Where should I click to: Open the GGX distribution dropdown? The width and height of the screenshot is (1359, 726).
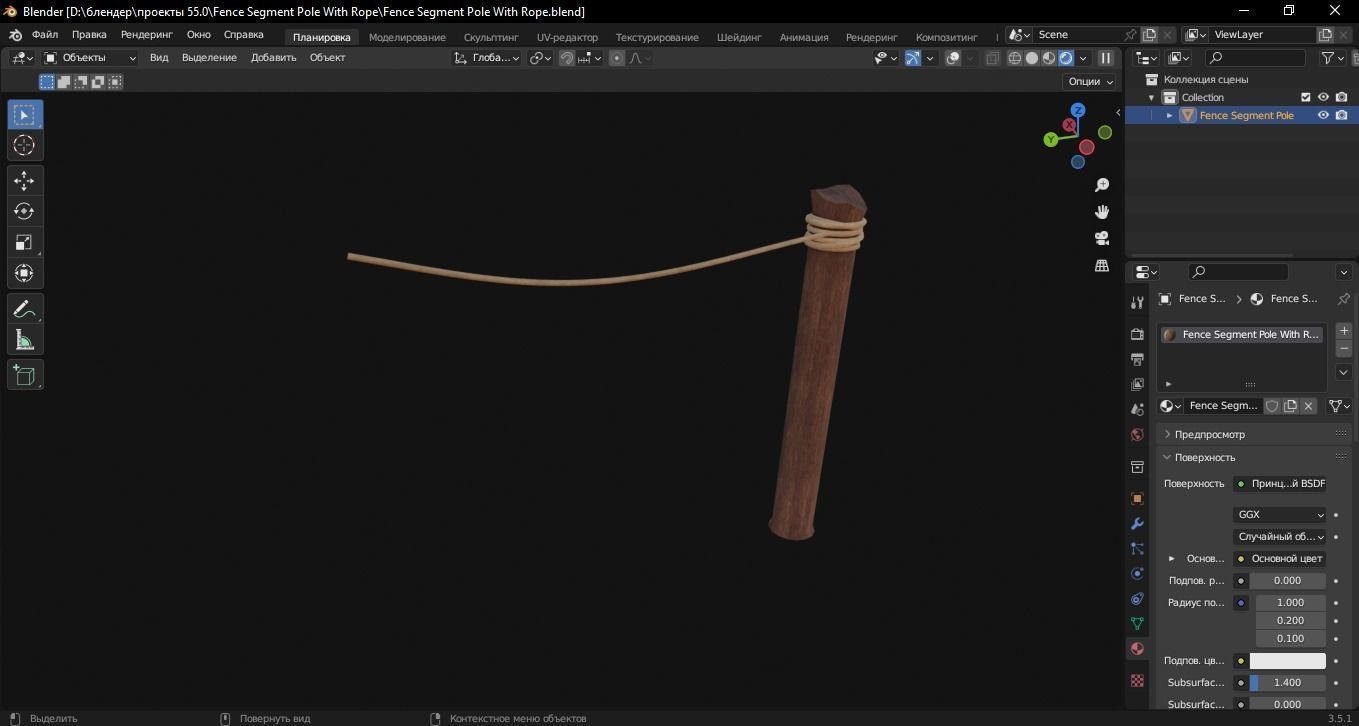click(x=1279, y=514)
